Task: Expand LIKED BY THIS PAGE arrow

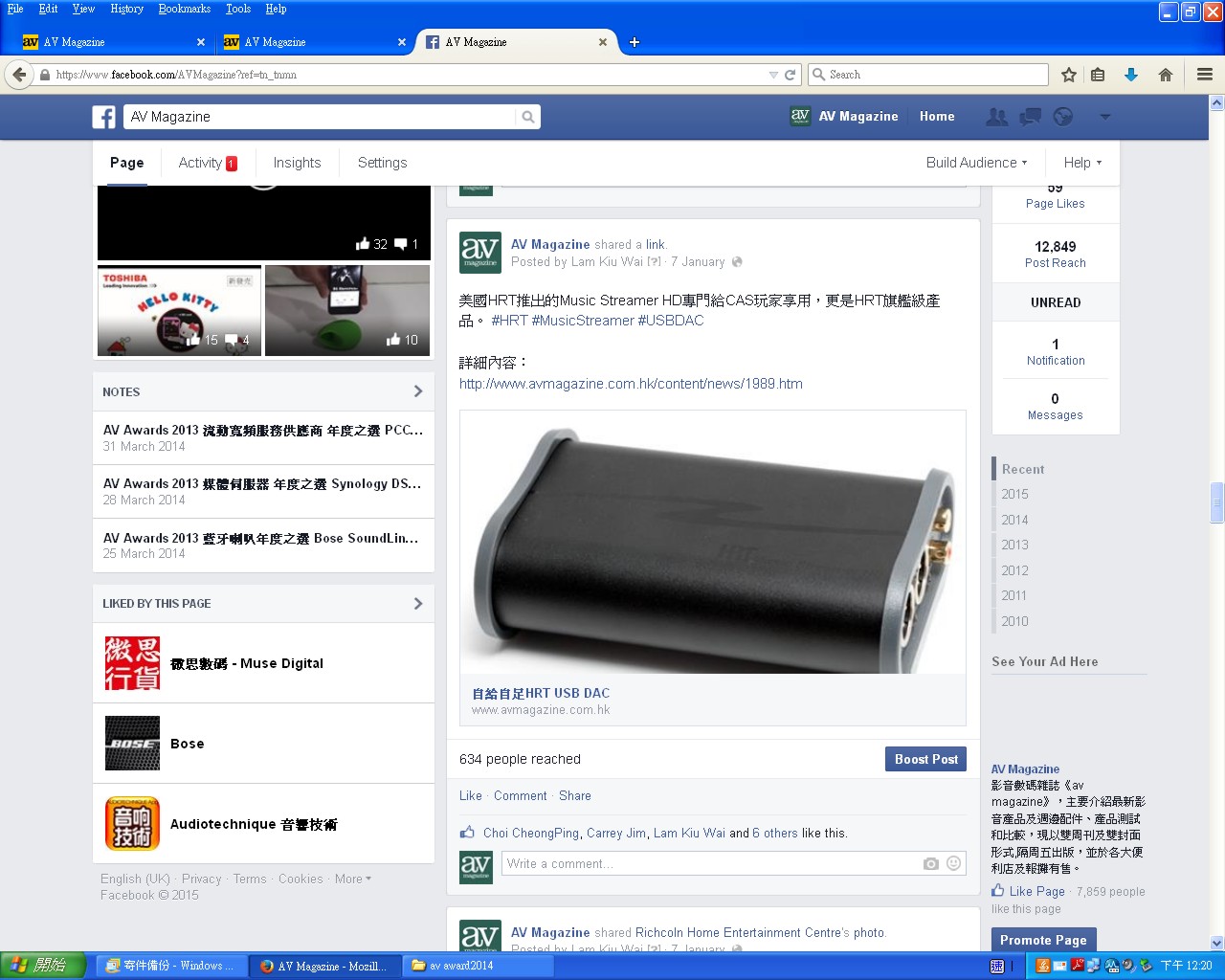Action: pos(418,604)
